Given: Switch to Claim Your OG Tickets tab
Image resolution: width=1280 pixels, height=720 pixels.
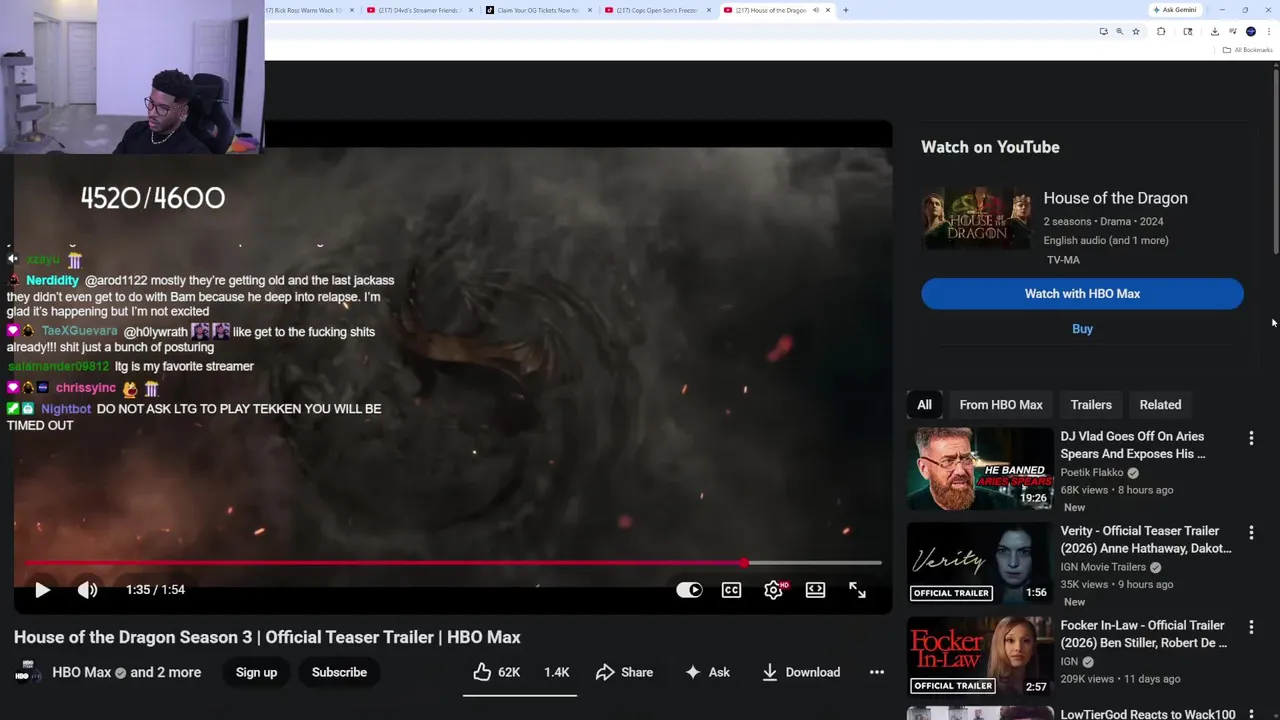Looking at the screenshot, I should click(x=538, y=10).
